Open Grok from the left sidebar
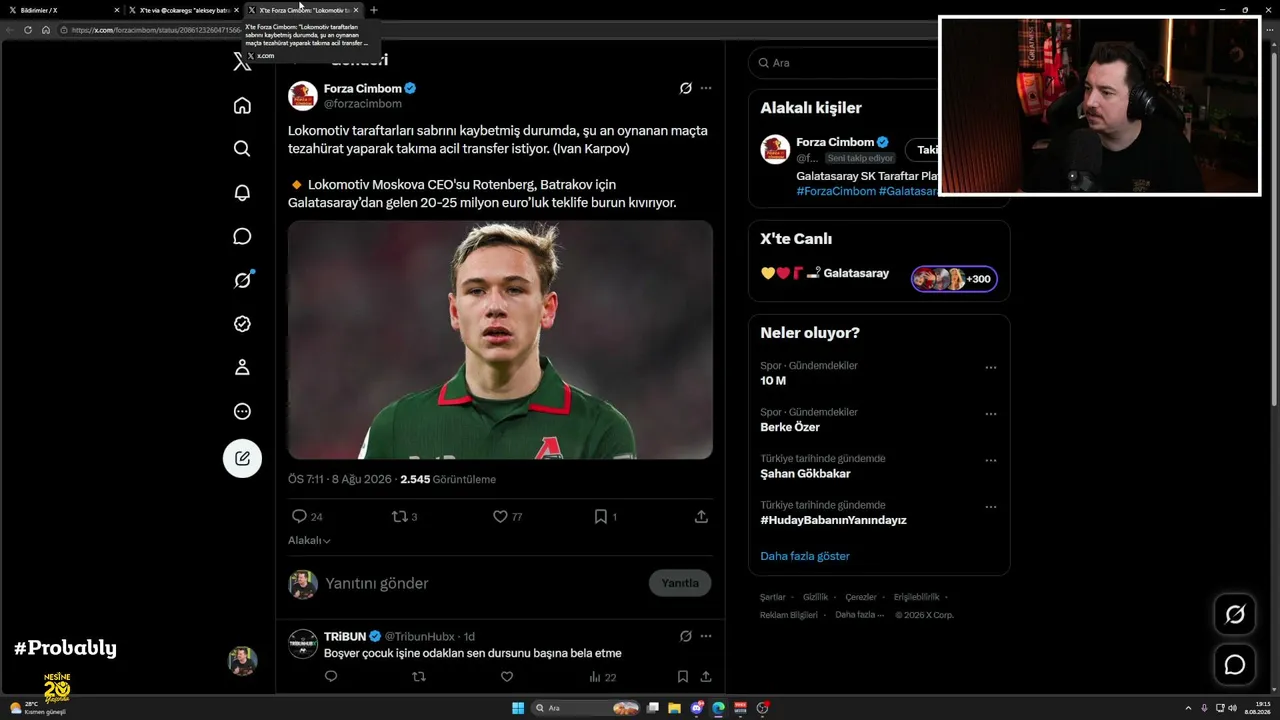Screen dimensions: 1280x720 [242, 280]
